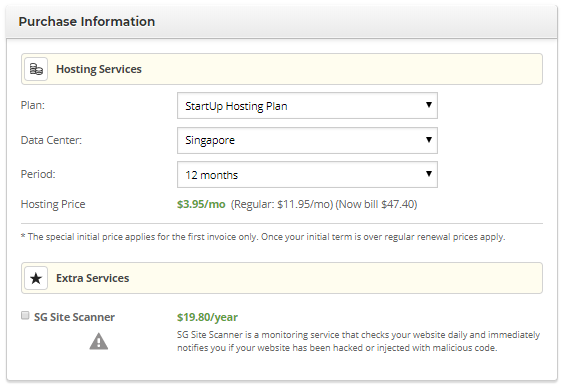Image resolution: width=564 pixels, height=388 pixels.
Task: Open the Data Center dropdown showing Singapore
Action: [x=307, y=140]
